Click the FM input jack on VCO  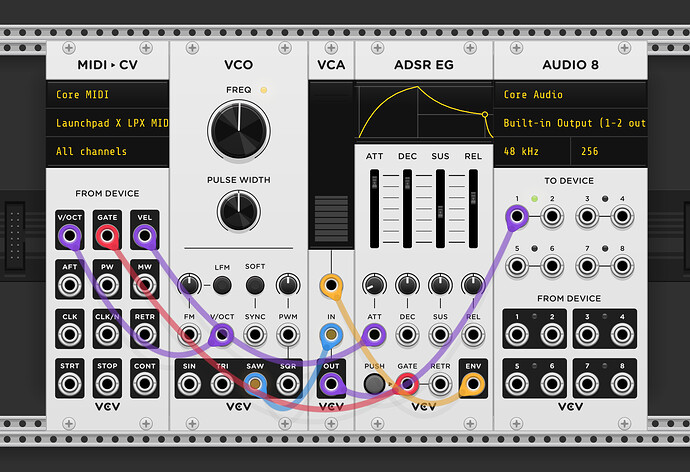(189, 335)
